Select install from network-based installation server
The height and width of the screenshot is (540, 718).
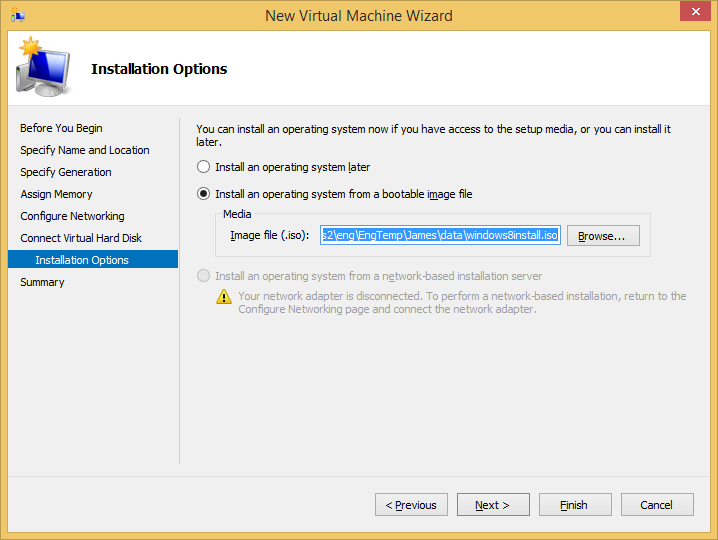(x=204, y=276)
